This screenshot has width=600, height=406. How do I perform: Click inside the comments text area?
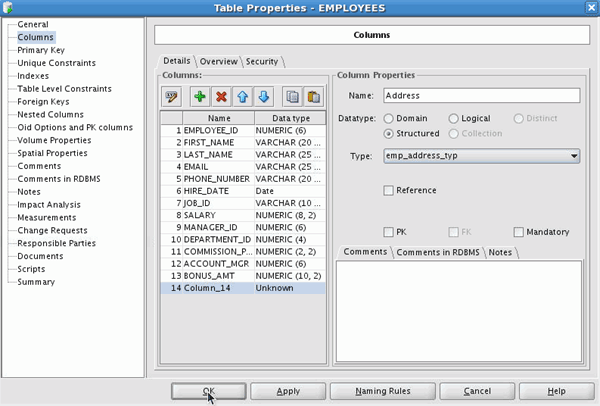pyautogui.click(x=459, y=311)
